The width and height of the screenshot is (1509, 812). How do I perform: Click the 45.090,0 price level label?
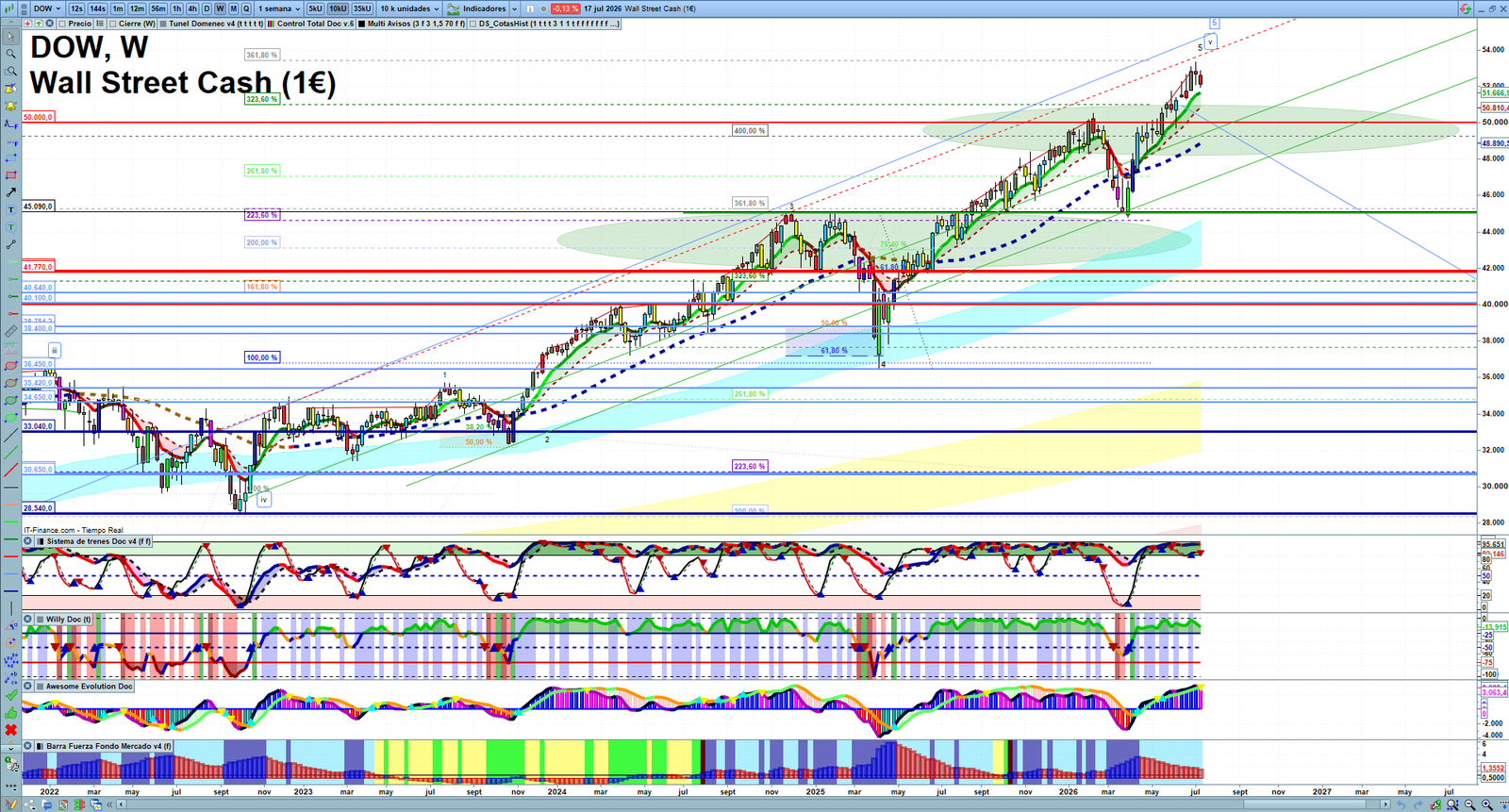(x=39, y=206)
